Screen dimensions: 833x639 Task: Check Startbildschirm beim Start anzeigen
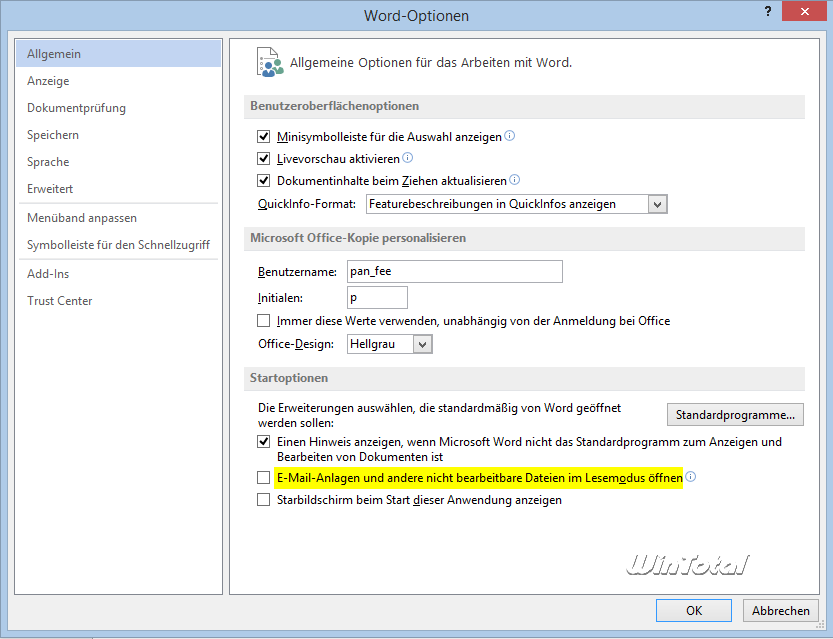tap(264, 500)
